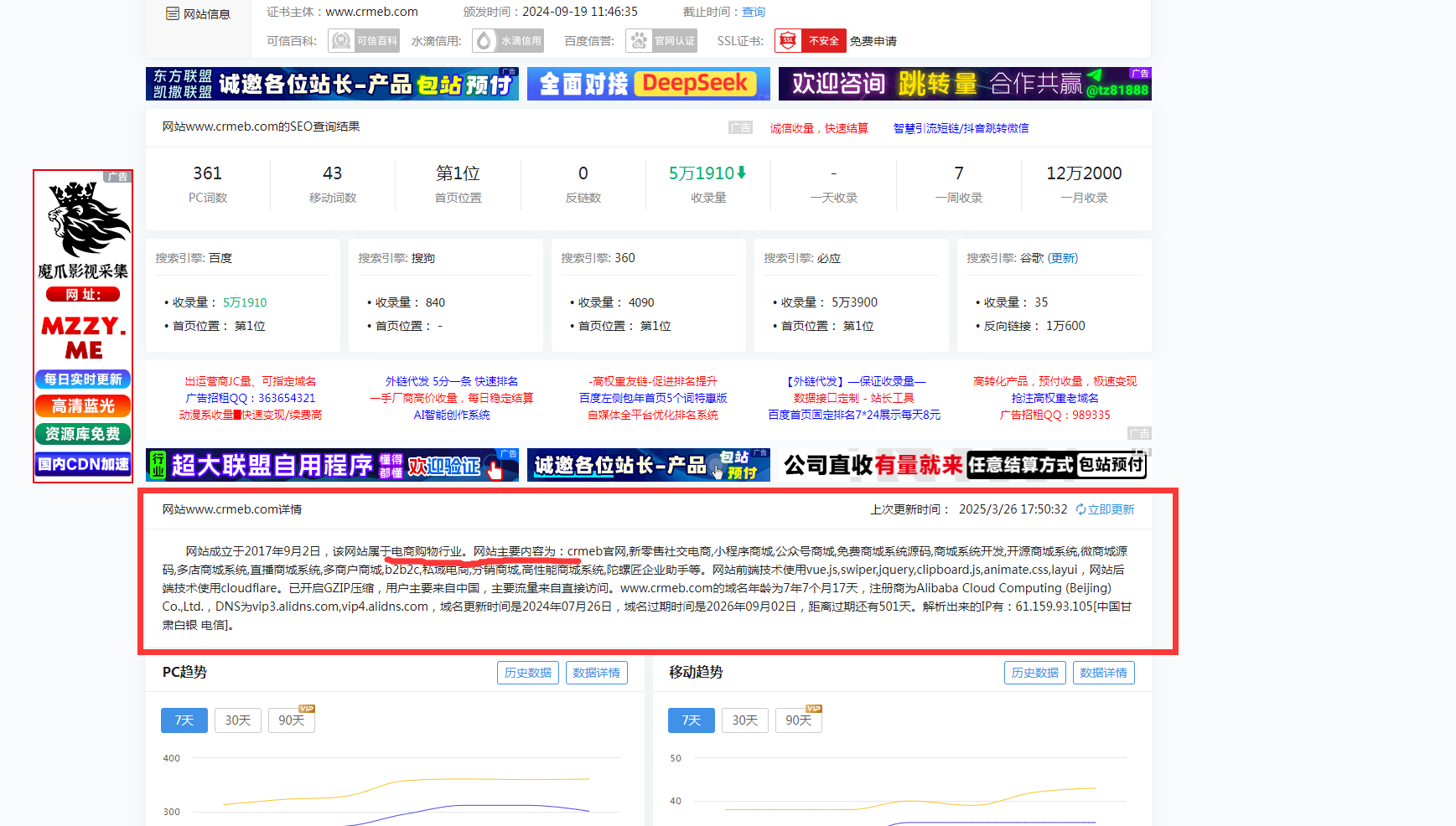The width and height of the screenshot is (1456, 826).
Task: Click 移动趋势 历史数据 button
Action: point(1035,673)
